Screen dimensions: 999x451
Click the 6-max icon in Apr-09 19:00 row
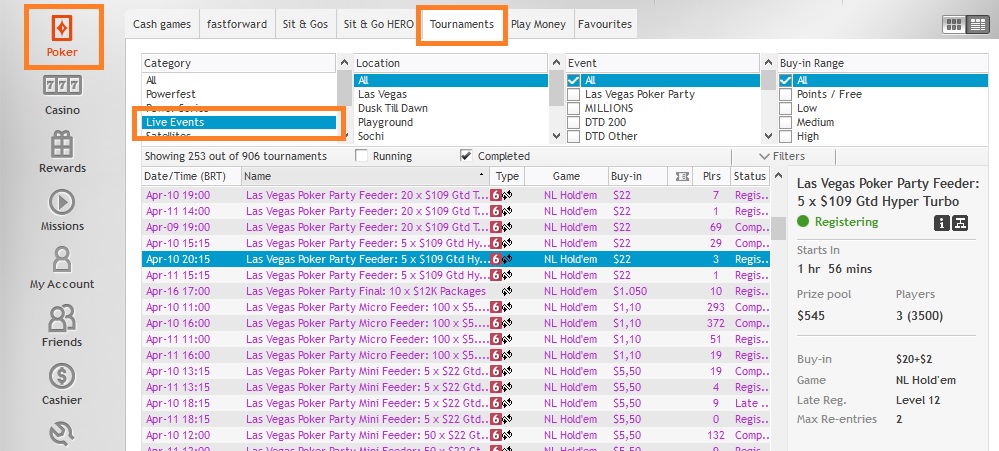496,227
